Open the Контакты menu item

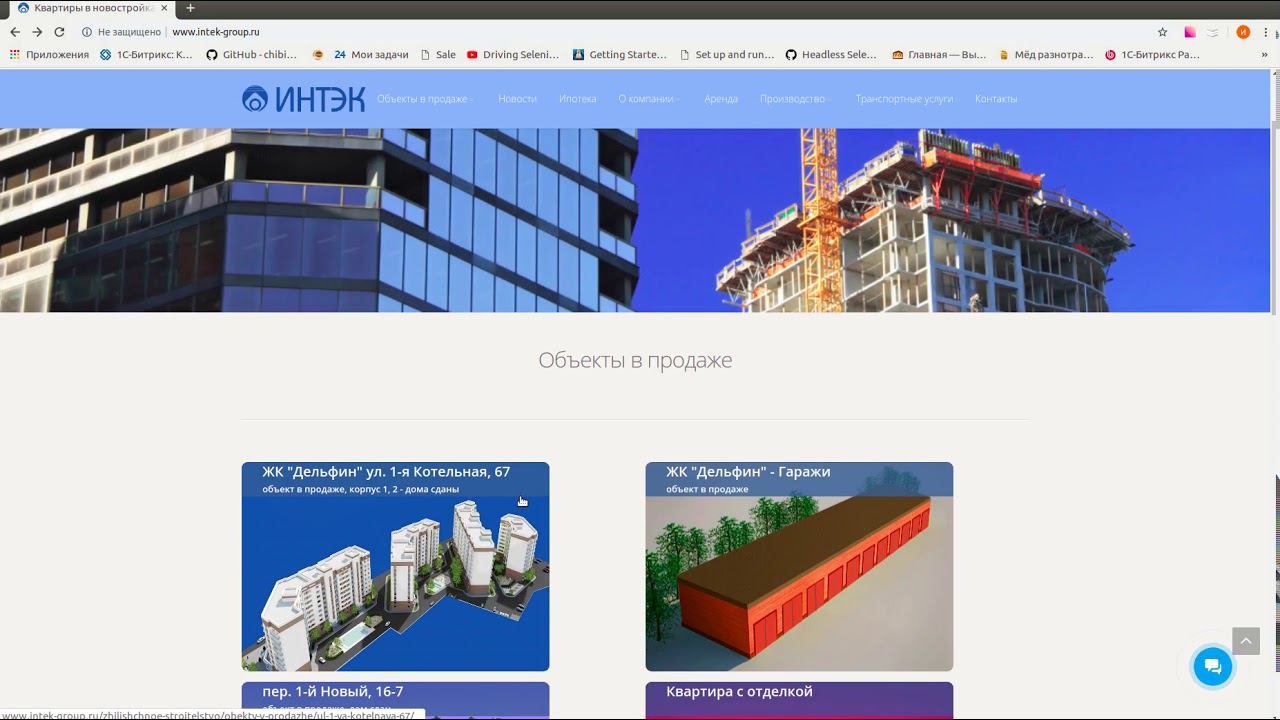pos(996,99)
